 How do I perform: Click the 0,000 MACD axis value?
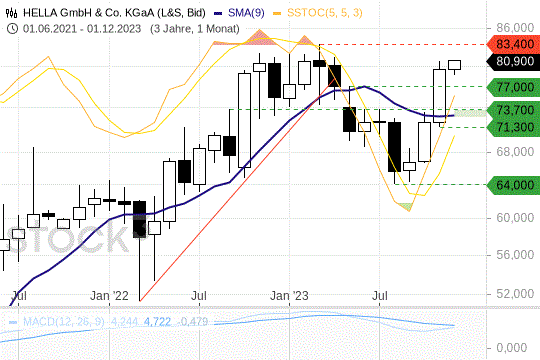(x=512, y=348)
